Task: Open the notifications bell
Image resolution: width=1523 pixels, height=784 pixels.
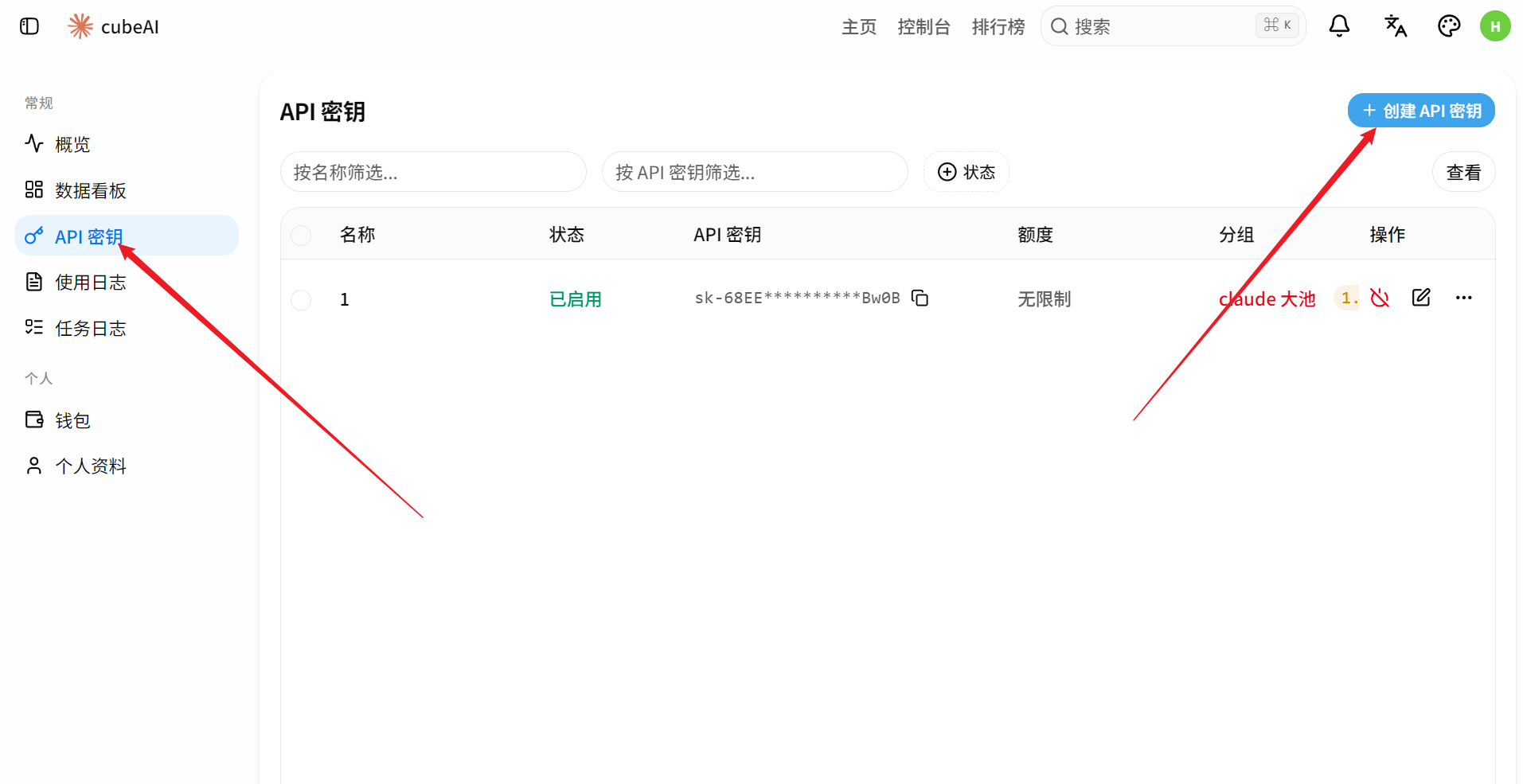Action: tap(1339, 26)
